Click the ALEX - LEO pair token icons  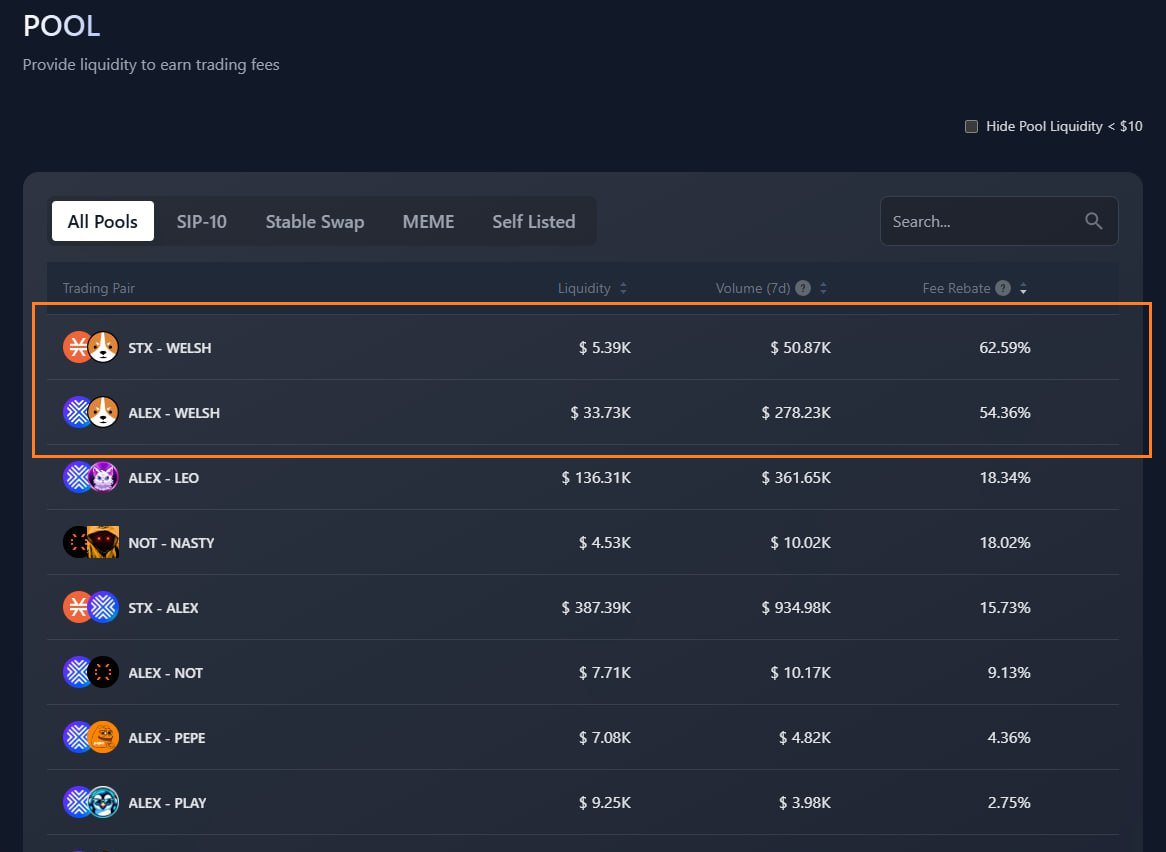click(91, 477)
